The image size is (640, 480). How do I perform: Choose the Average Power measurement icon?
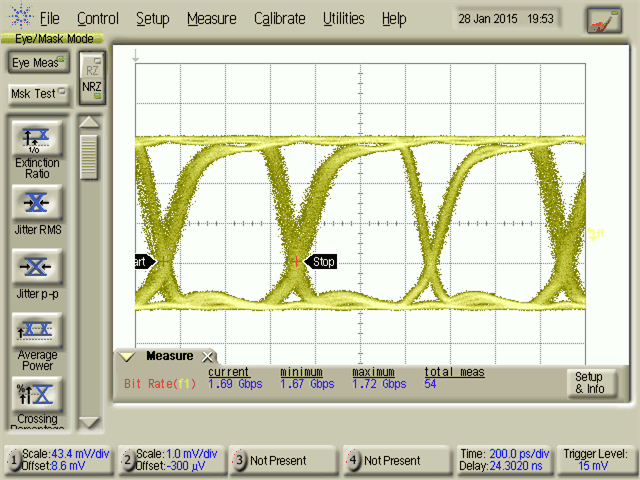click(x=36, y=330)
